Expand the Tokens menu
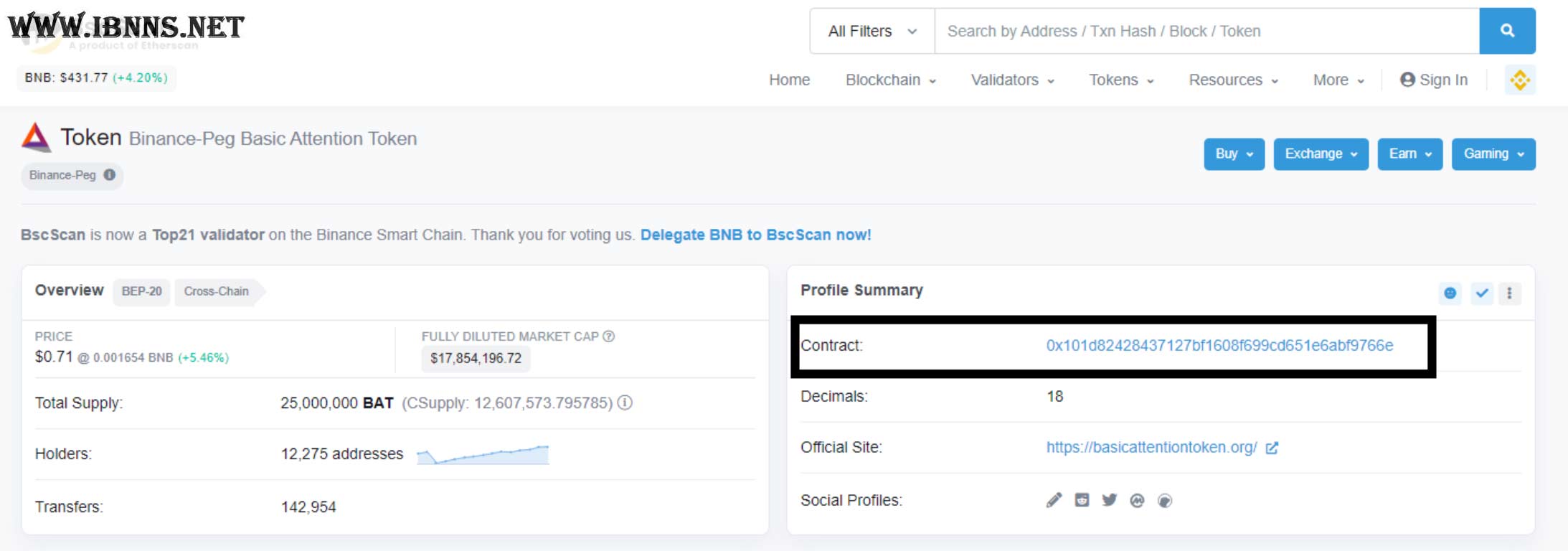1568x551 pixels. [x=1121, y=80]
